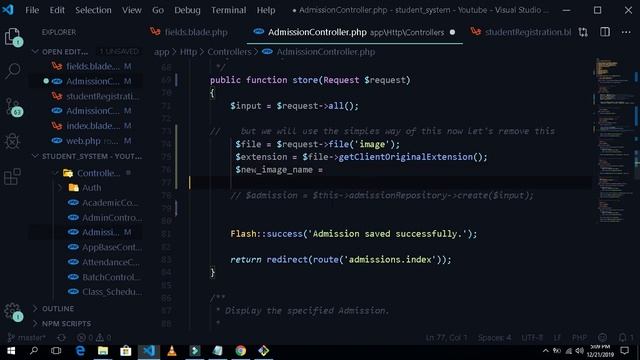Screen dimensions: 640x360
Task: Switch to fields.blade.php tab
Action: click(196, 32)
